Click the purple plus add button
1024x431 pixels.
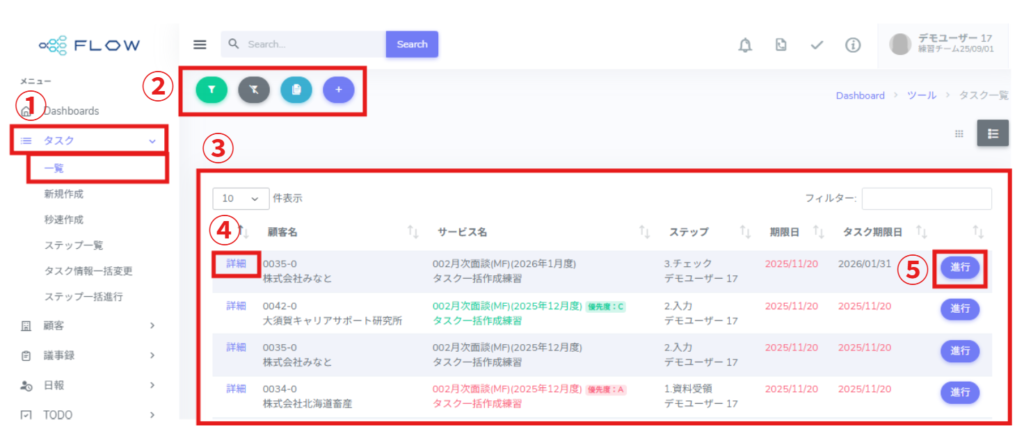pyautogui.click(x=338, y=90)
